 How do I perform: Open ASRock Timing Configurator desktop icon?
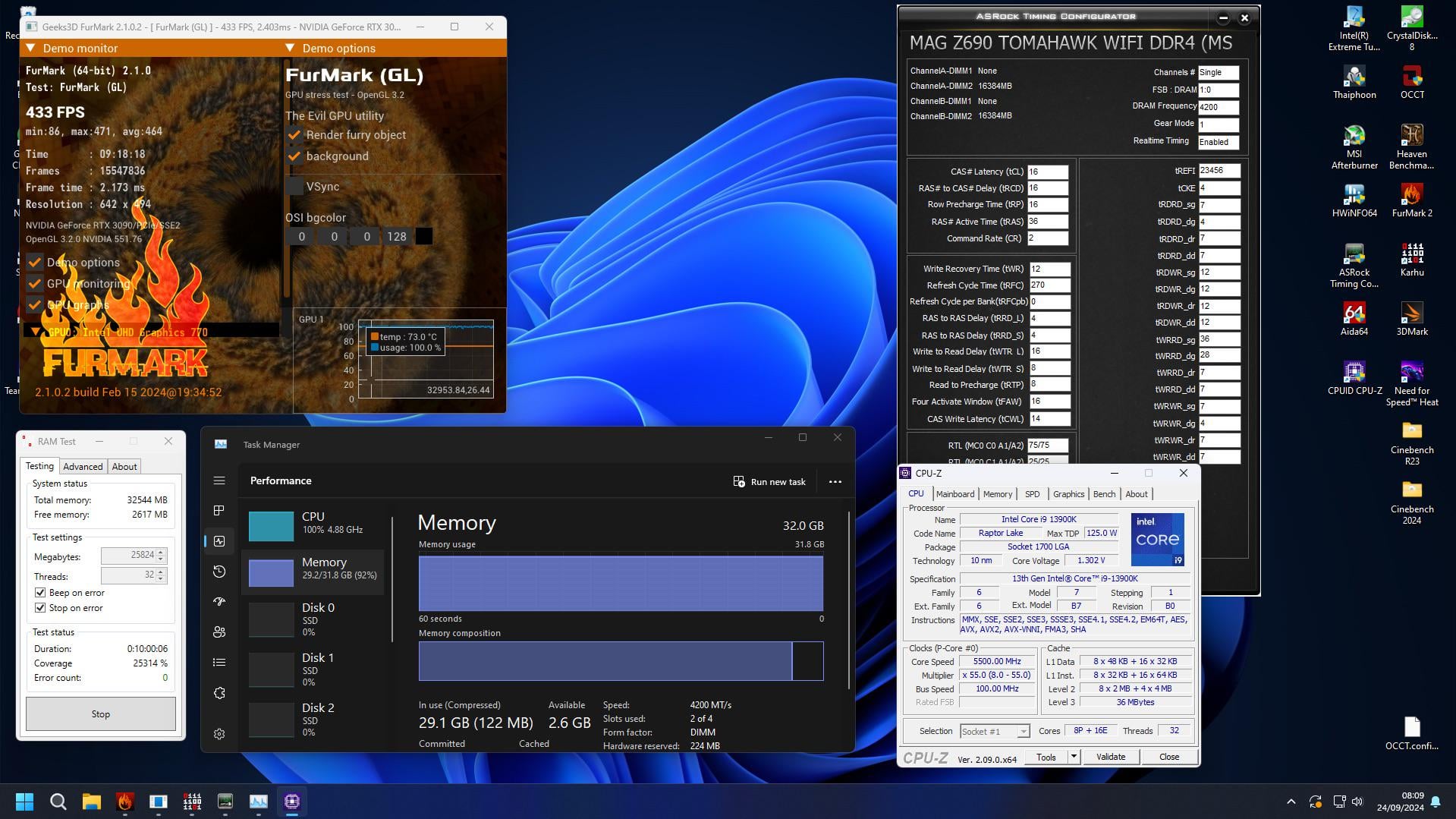point(1354,265)
